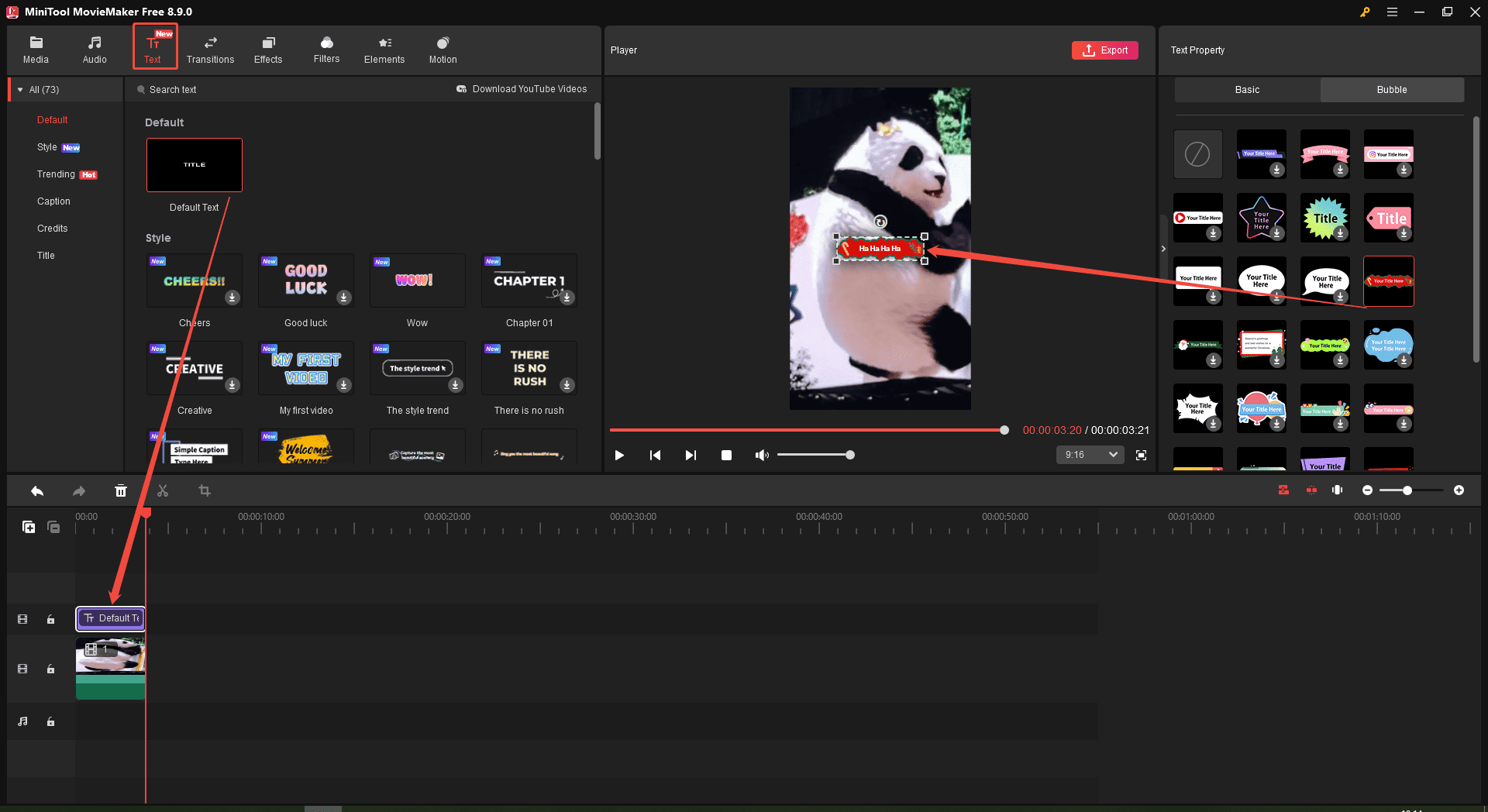1488x812 pixels.
Task: Click Download YouTube Videos link
Action: pyautogui.click(x=522, y=89)
